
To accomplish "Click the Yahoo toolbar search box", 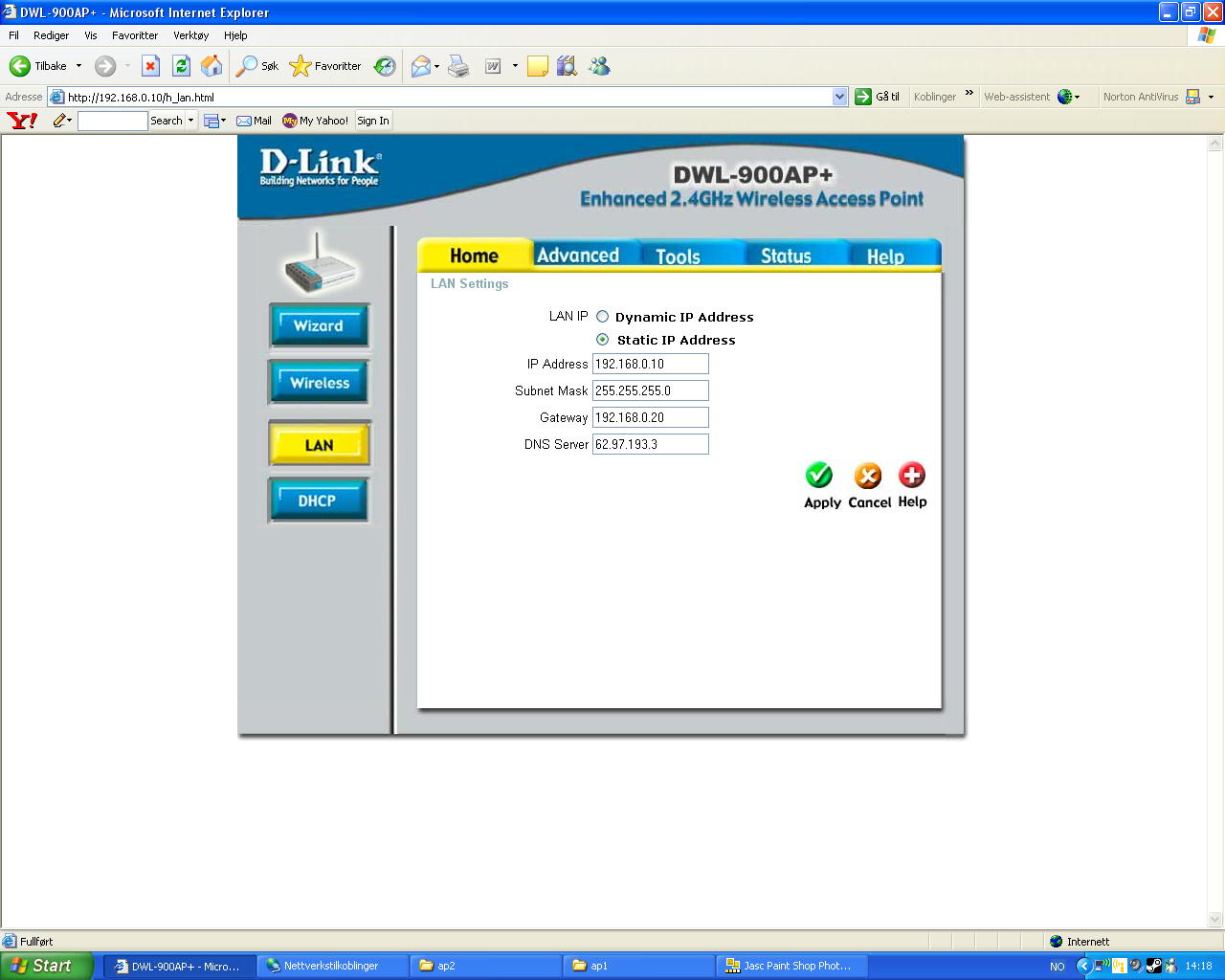I will 112,121.
